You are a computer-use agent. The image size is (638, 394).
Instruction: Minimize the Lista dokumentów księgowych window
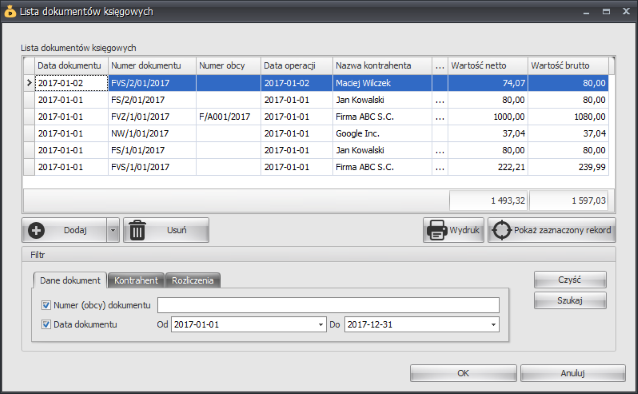click(x=586, y=12)
